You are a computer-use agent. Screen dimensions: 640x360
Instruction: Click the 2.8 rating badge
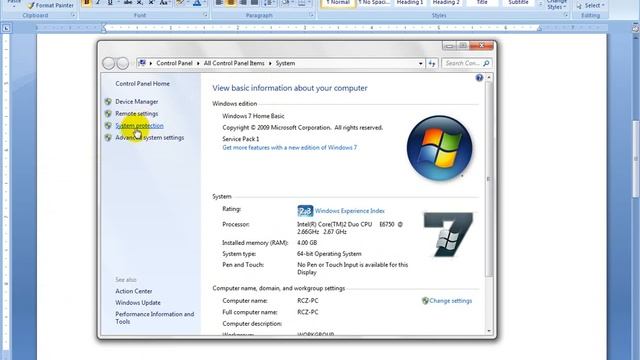click(x=305, y=211)
